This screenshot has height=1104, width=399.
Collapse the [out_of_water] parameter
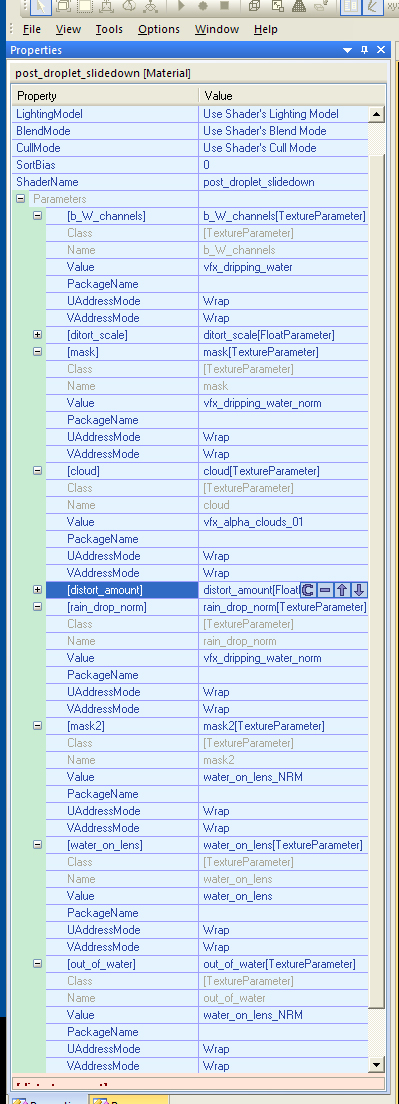point(37,964)
